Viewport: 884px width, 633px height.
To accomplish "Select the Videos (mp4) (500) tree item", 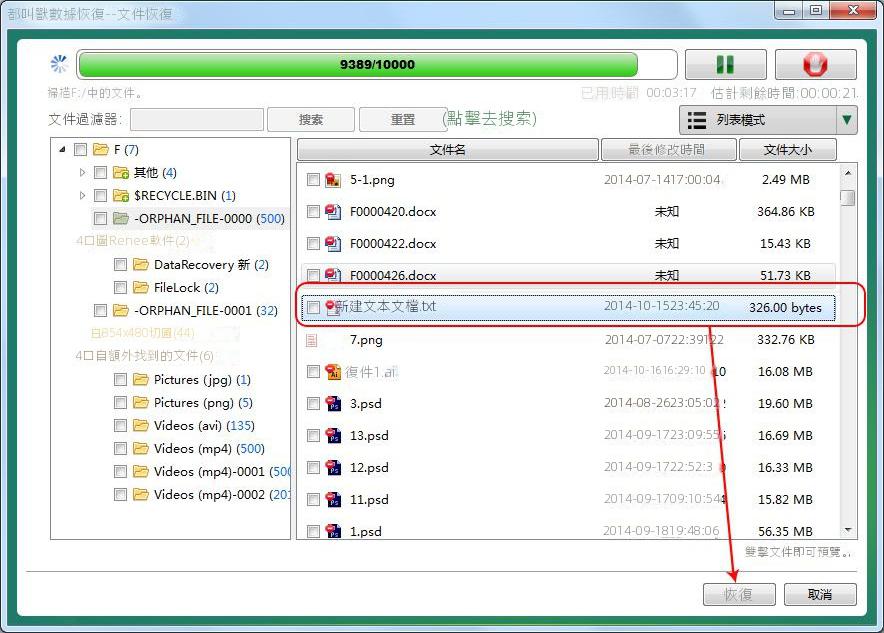I will (209, 449).
